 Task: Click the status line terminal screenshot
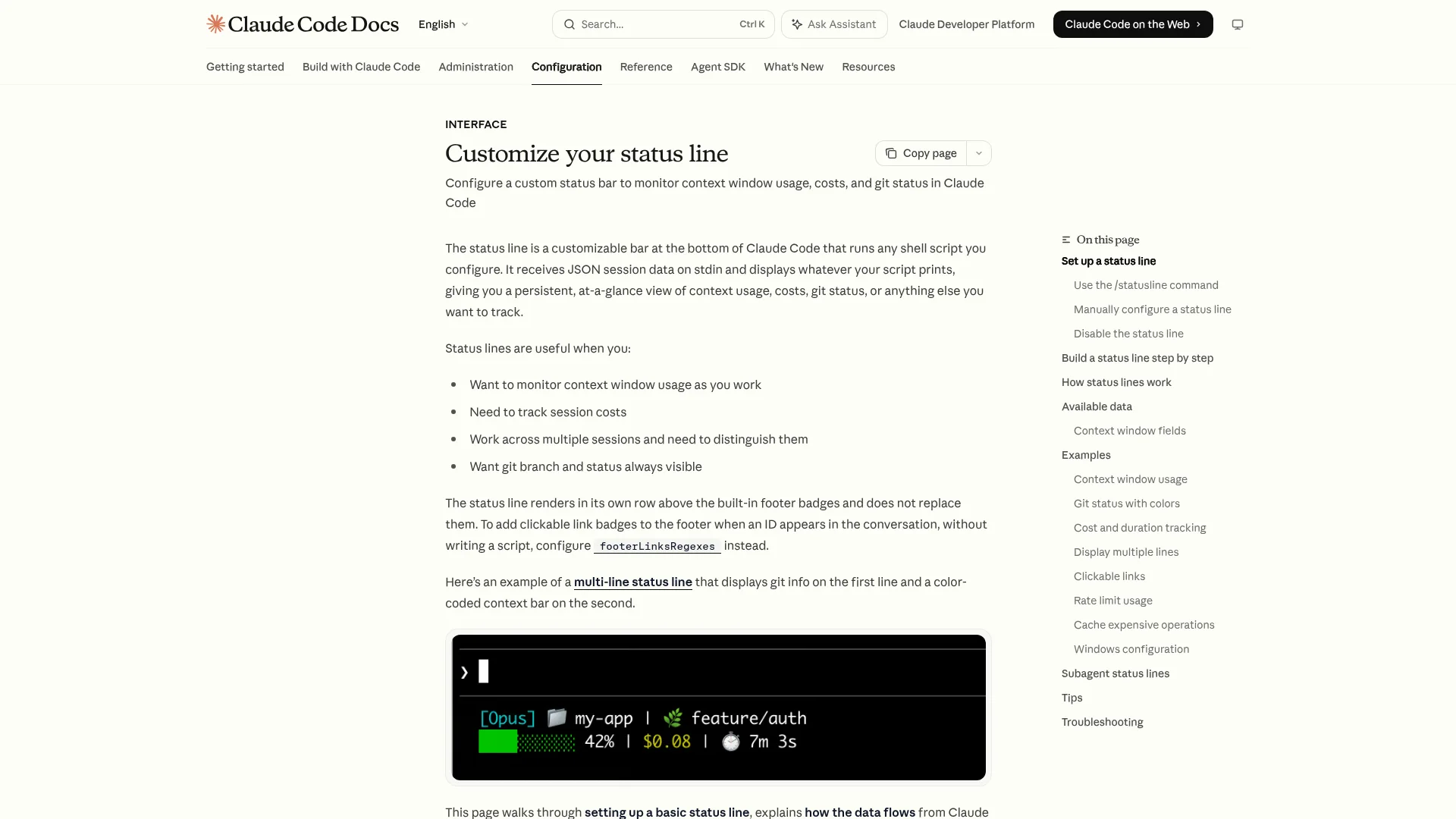pyautogui.click(x=718, y=708)
